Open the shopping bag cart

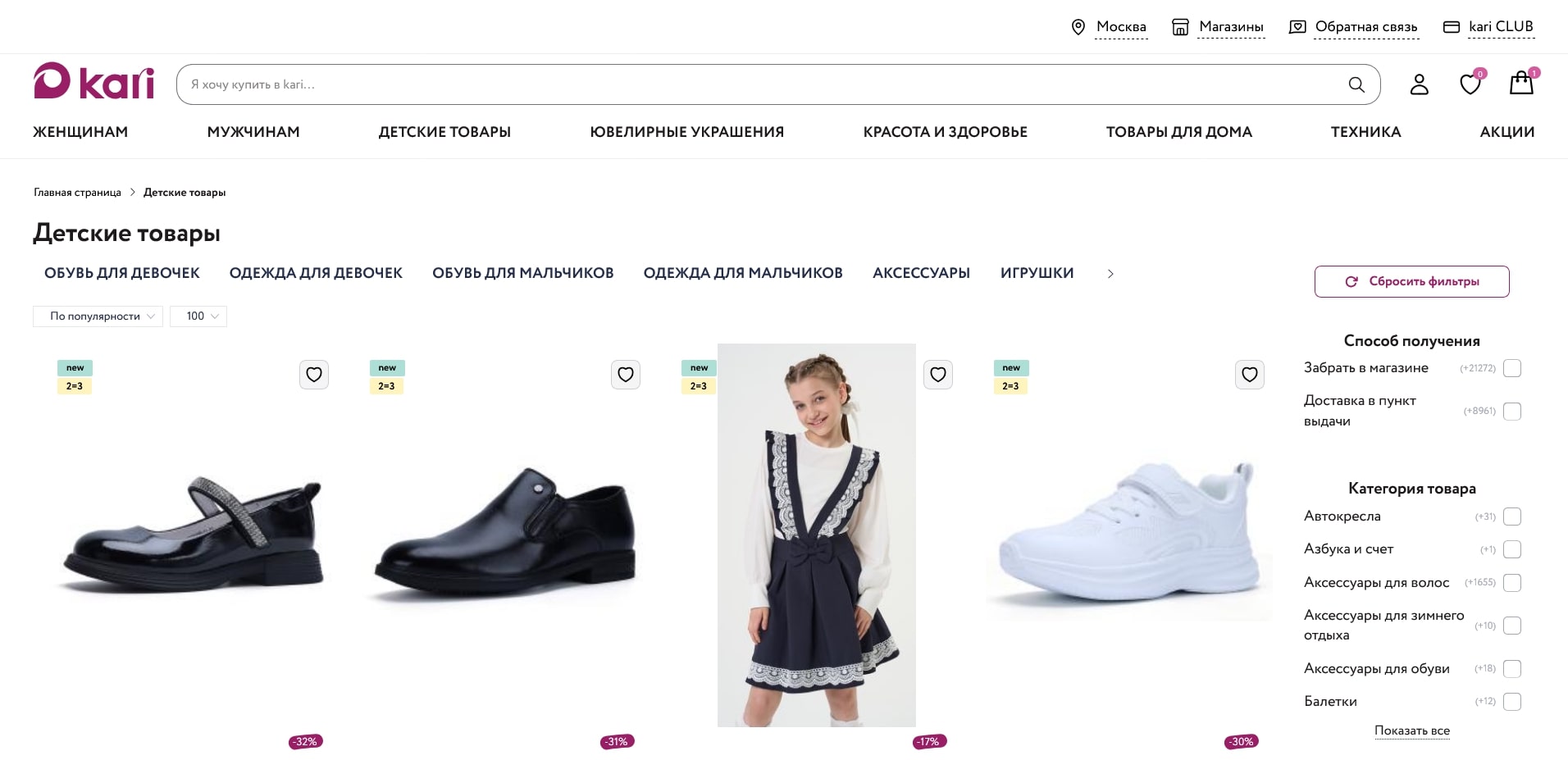tap(1521, 83)
